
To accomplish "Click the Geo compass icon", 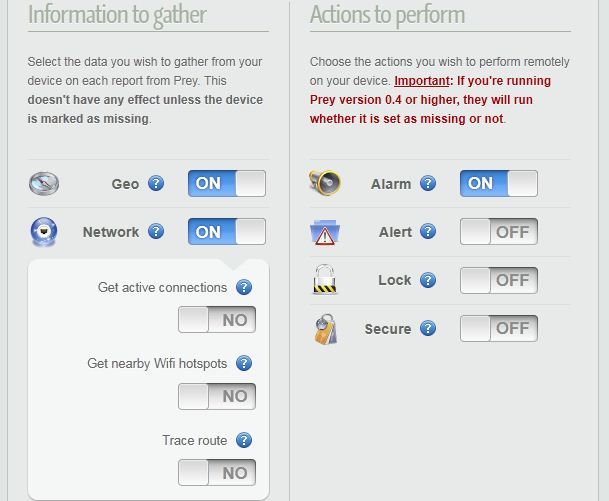I will click(43, 184).
